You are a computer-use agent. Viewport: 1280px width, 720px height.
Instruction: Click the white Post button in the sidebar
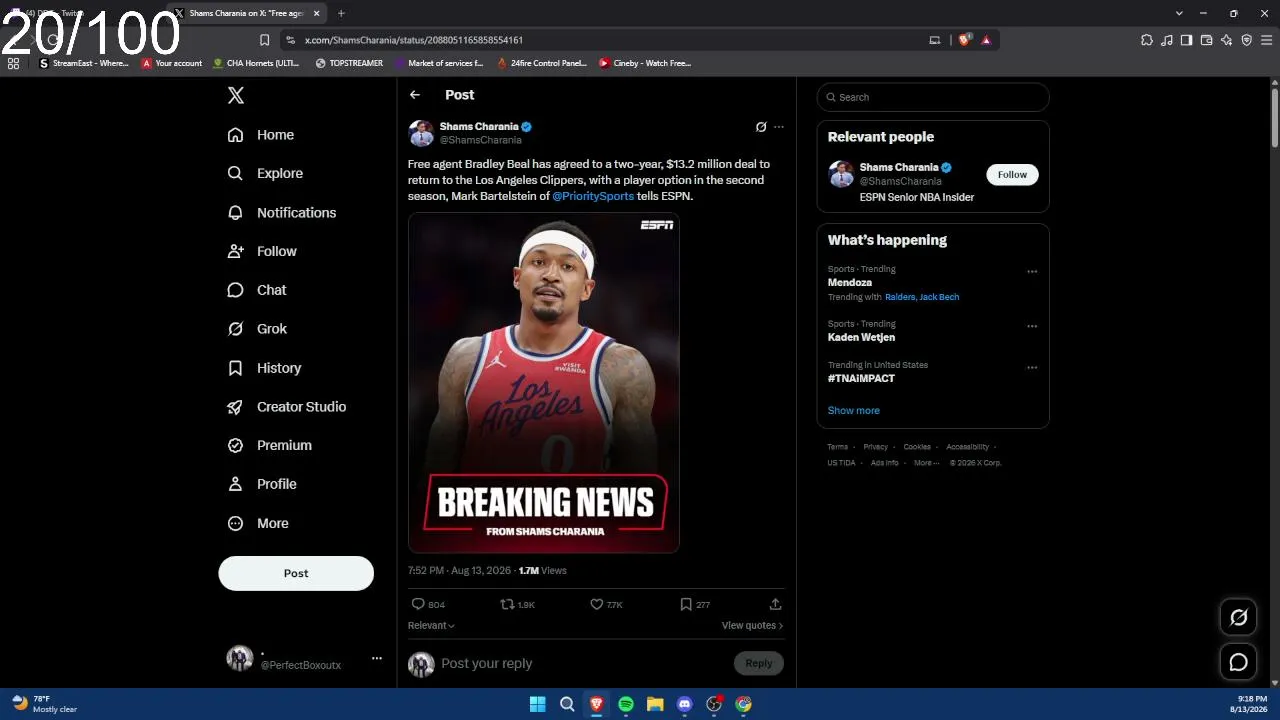tap(296, 573)
